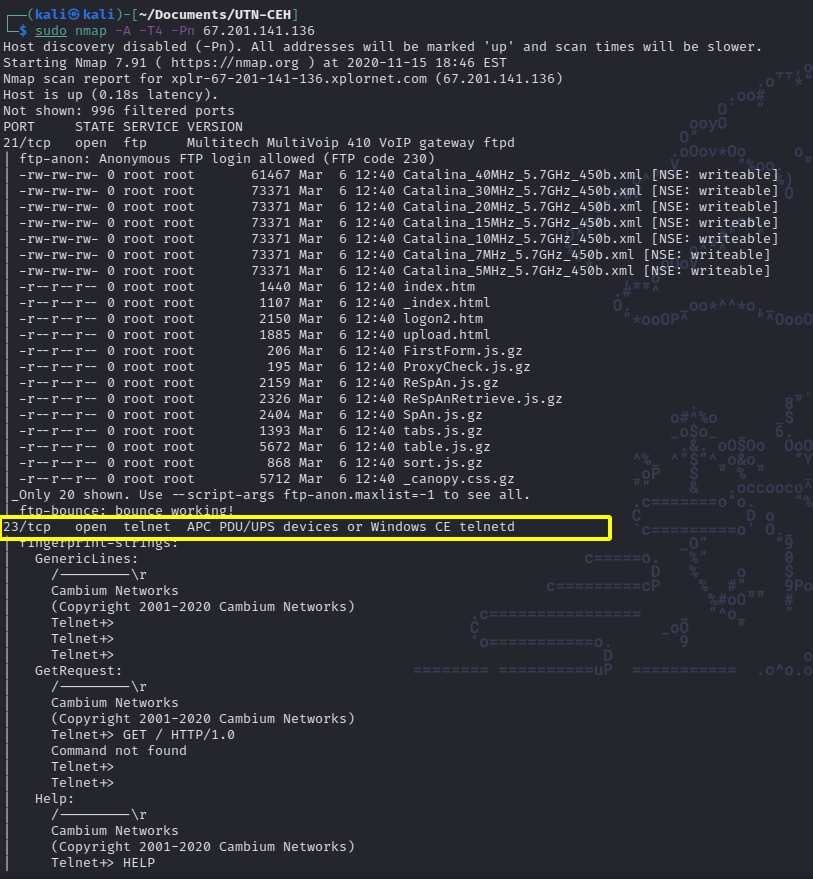The height and width of the screenshot is (879, 813).
Task: Click the _canopy.css.gz file entry
Action: (458, 479)
